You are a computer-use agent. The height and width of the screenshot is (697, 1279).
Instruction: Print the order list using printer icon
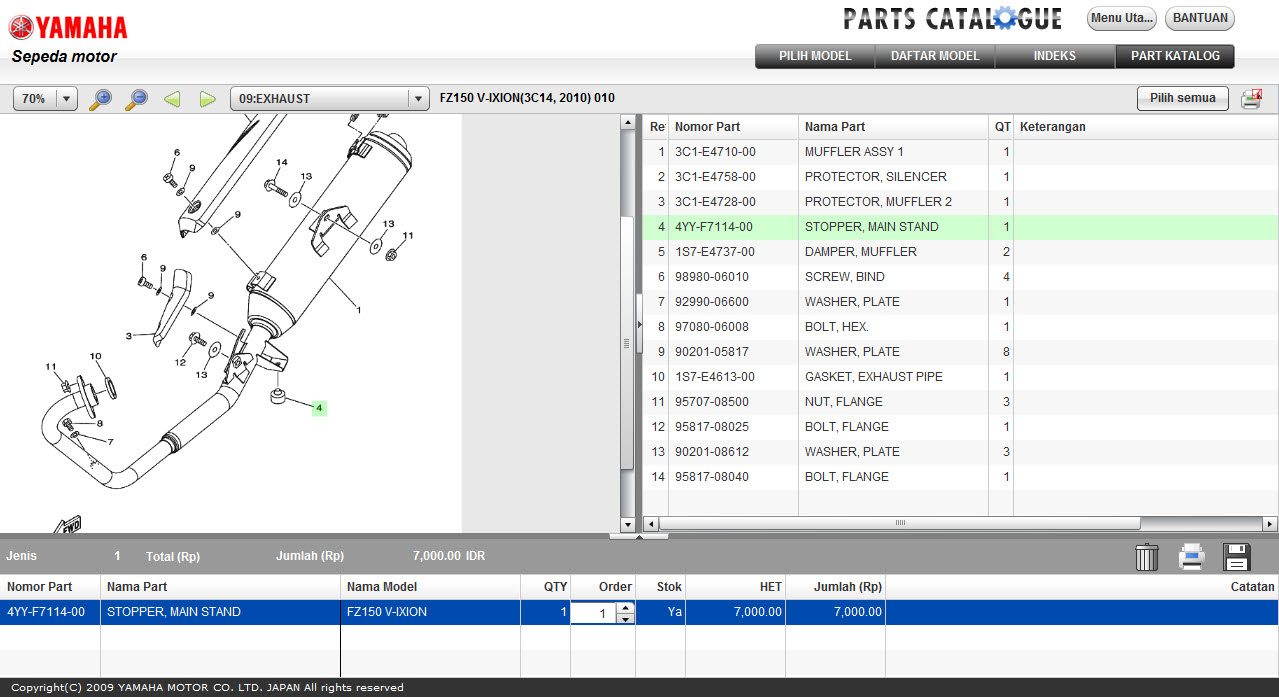click(1192, 557)
